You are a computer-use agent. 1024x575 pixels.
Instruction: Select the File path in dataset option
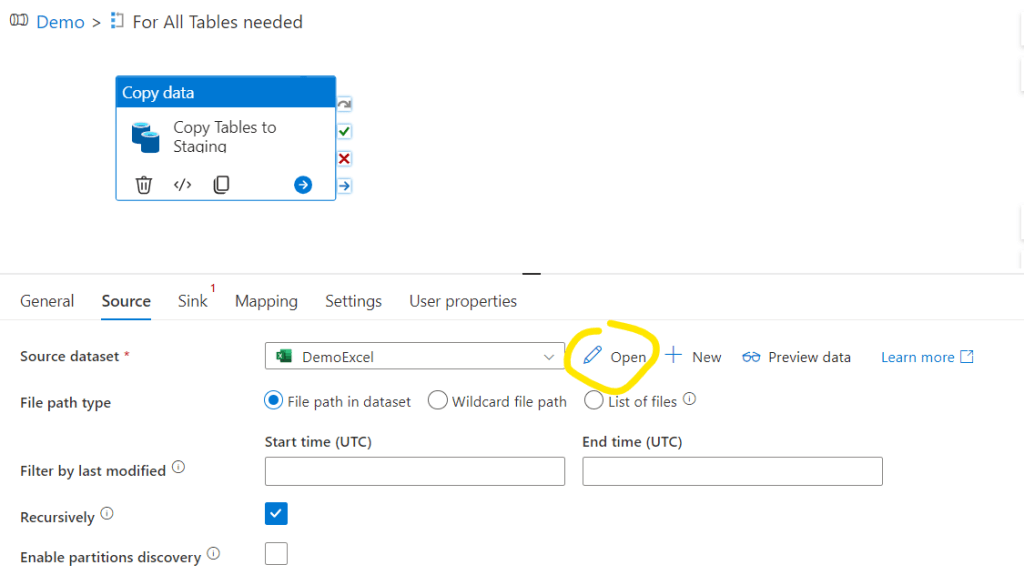pos(273,401)
